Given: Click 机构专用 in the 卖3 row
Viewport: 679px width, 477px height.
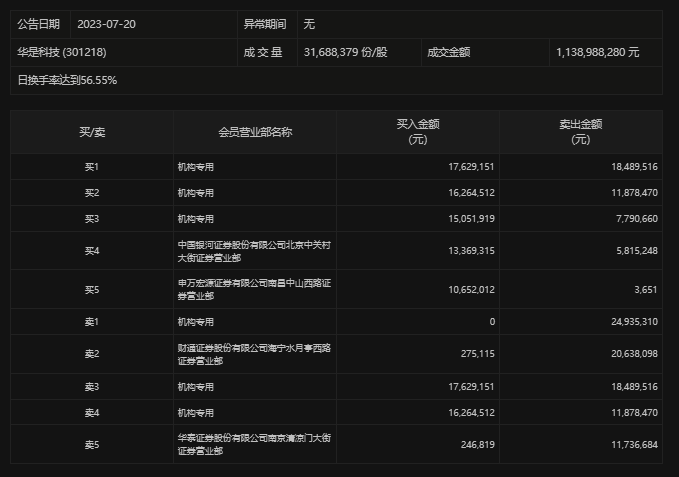Looking at the screenshot, I should [x=196, y=387].
